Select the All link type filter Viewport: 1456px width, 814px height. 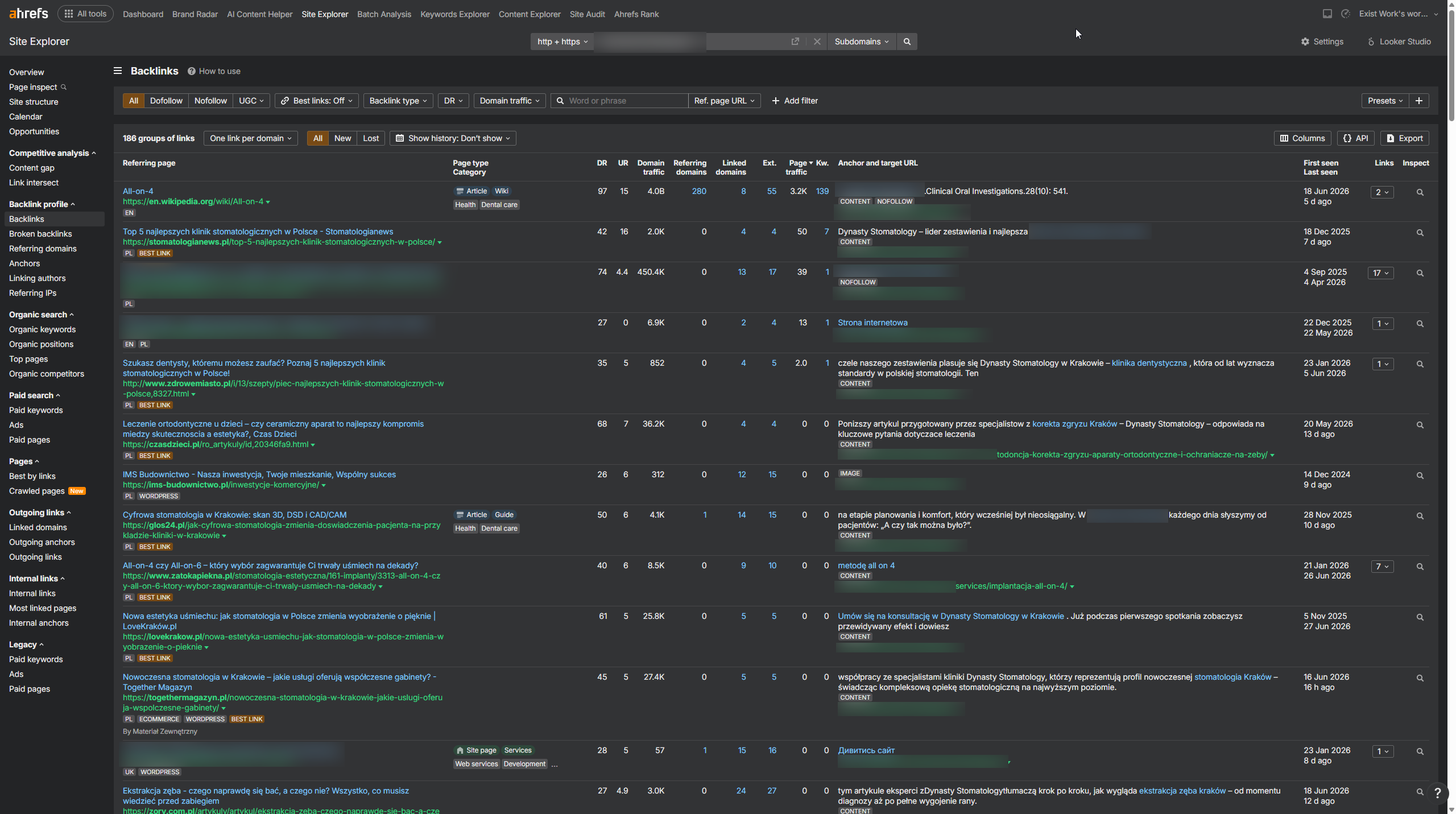133,101
